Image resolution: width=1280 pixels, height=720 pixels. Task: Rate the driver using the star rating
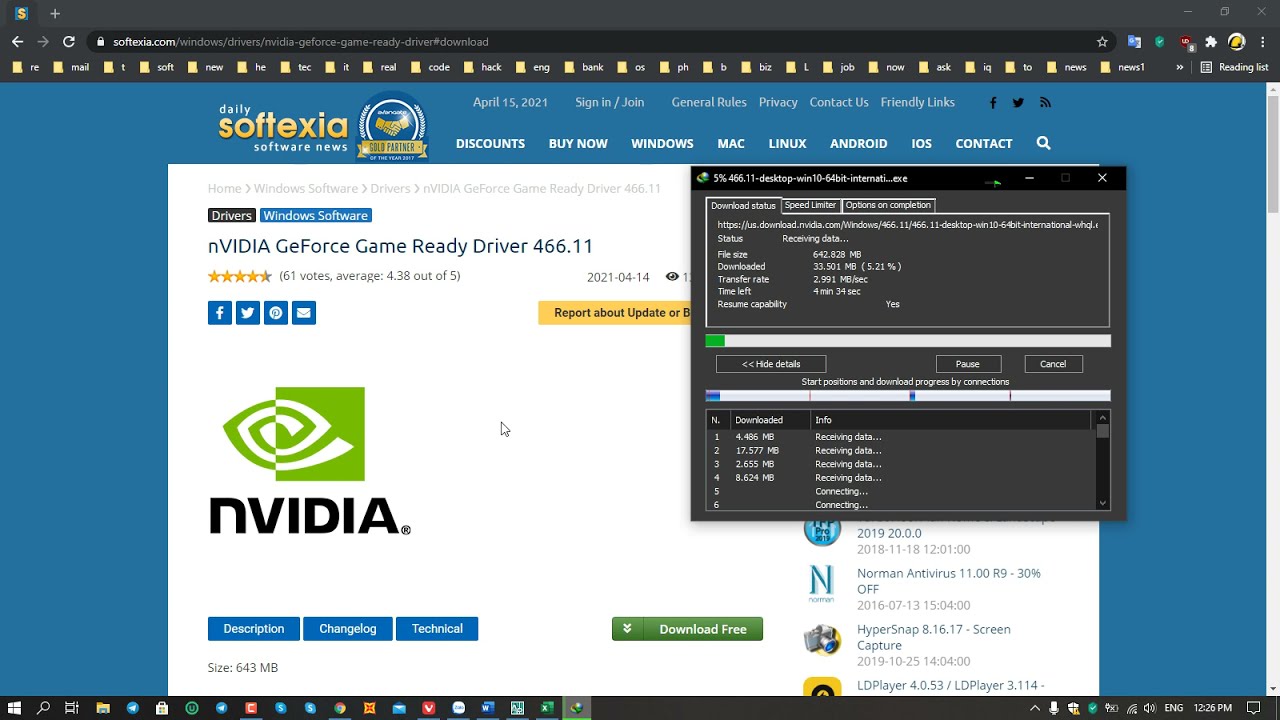(239, 276)
